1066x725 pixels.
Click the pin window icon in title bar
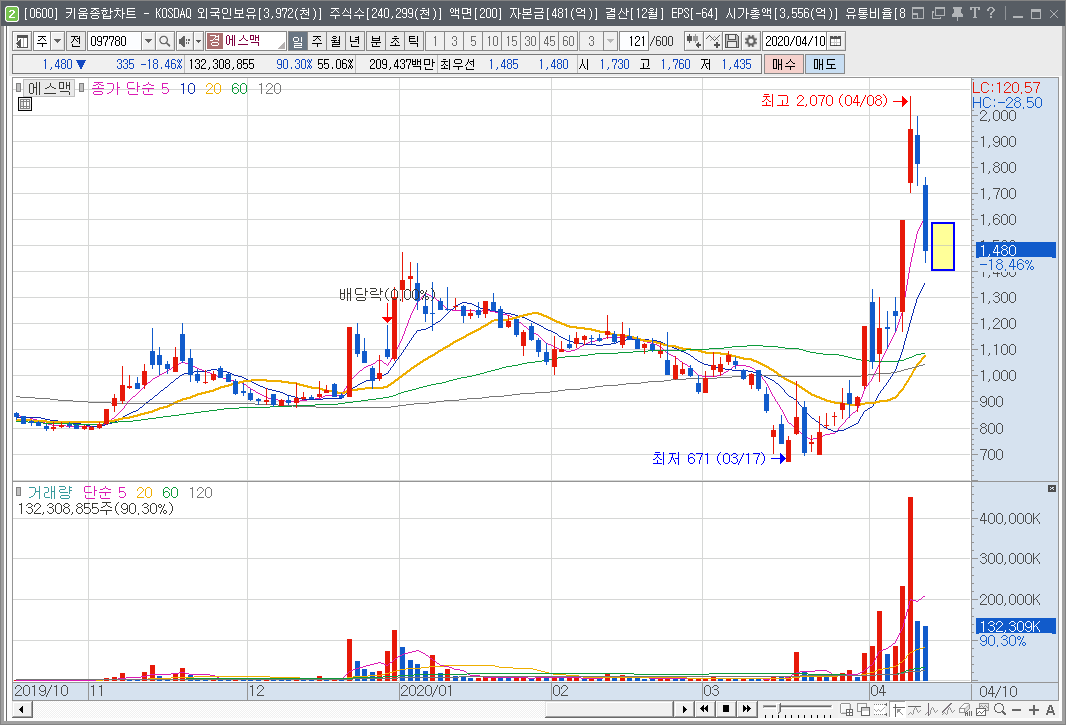click(x=957, y=13)
